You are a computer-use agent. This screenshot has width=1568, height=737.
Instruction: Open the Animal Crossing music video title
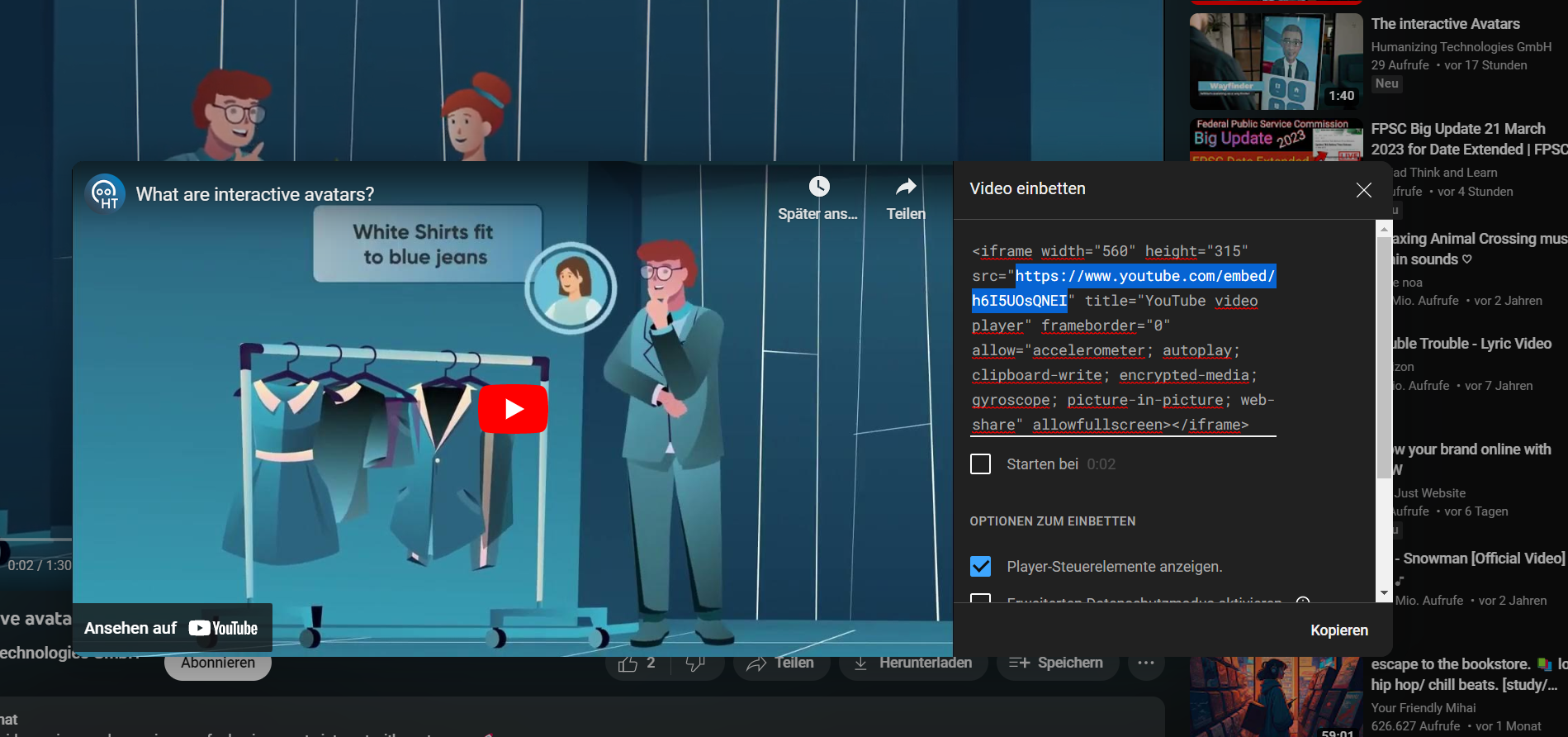[x=1480, y=249]
